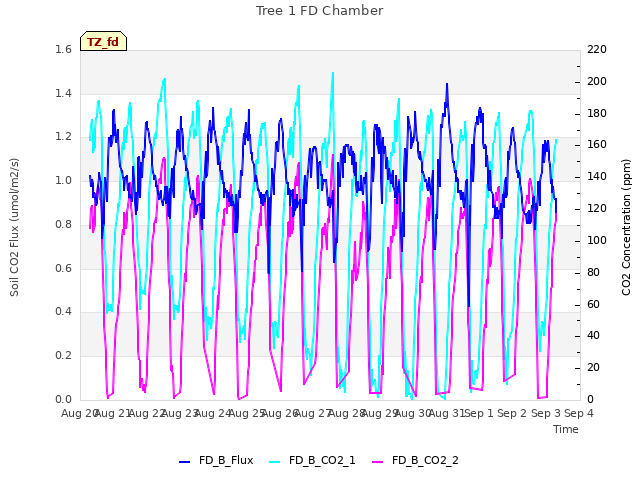Click the blue FD_B_Flux legend swatch

184,462
